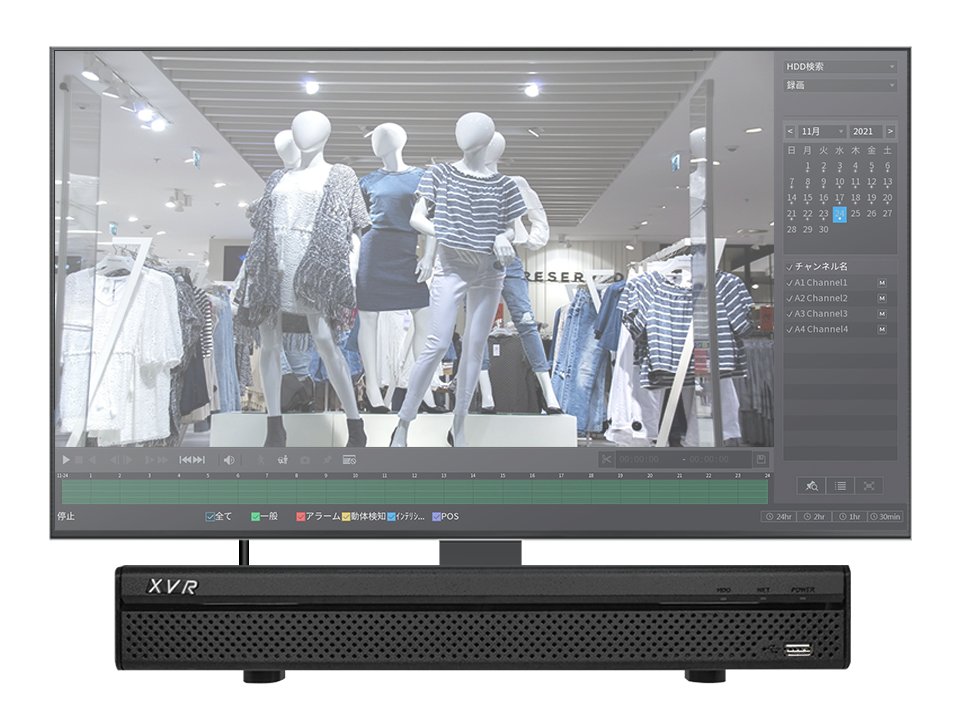Viewport: 960px width, 720px height.
Task: Click the stop playback square
Action: (79, 460)
